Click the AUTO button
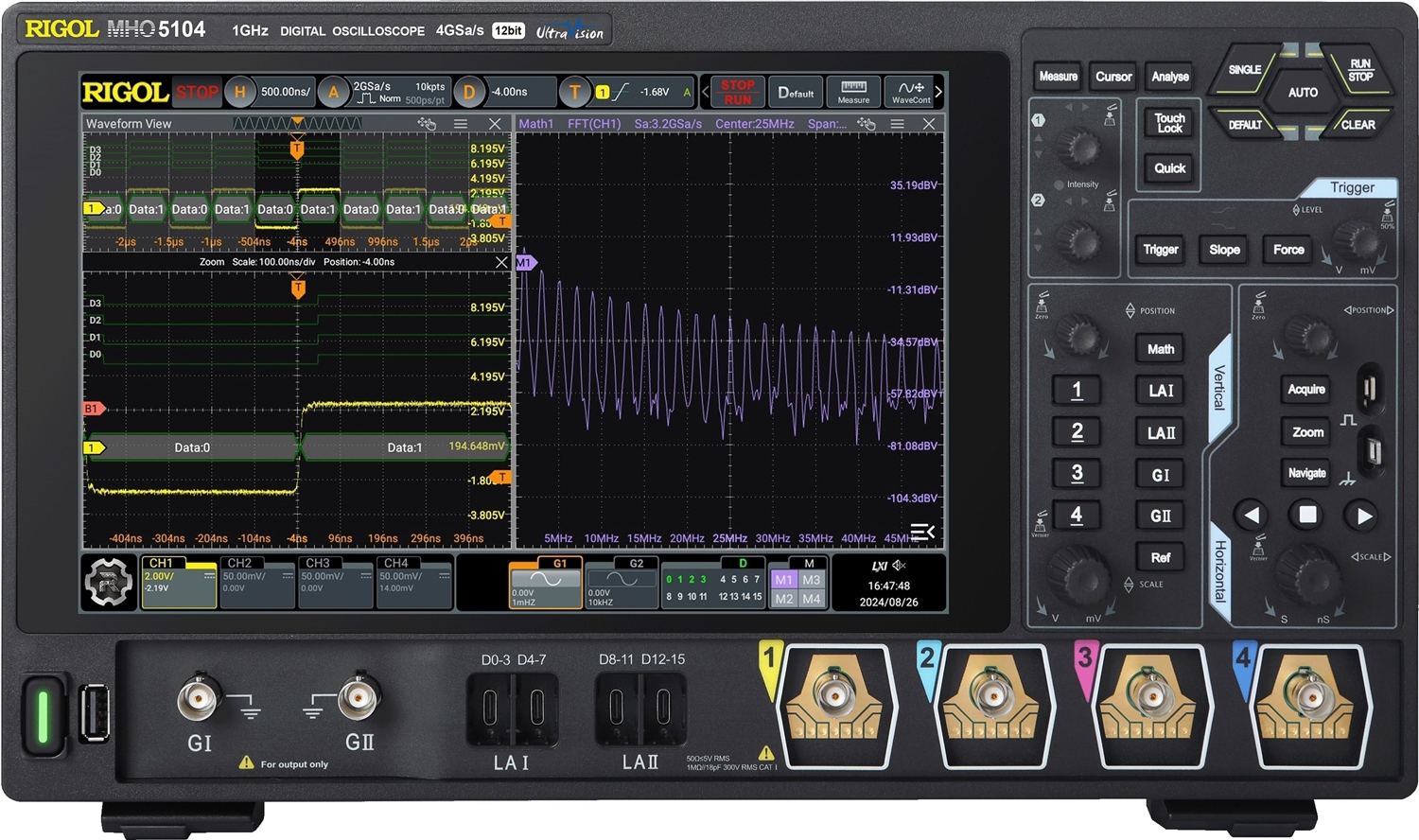Viewport: 1419px width, 840px height. click(1303, 93)
